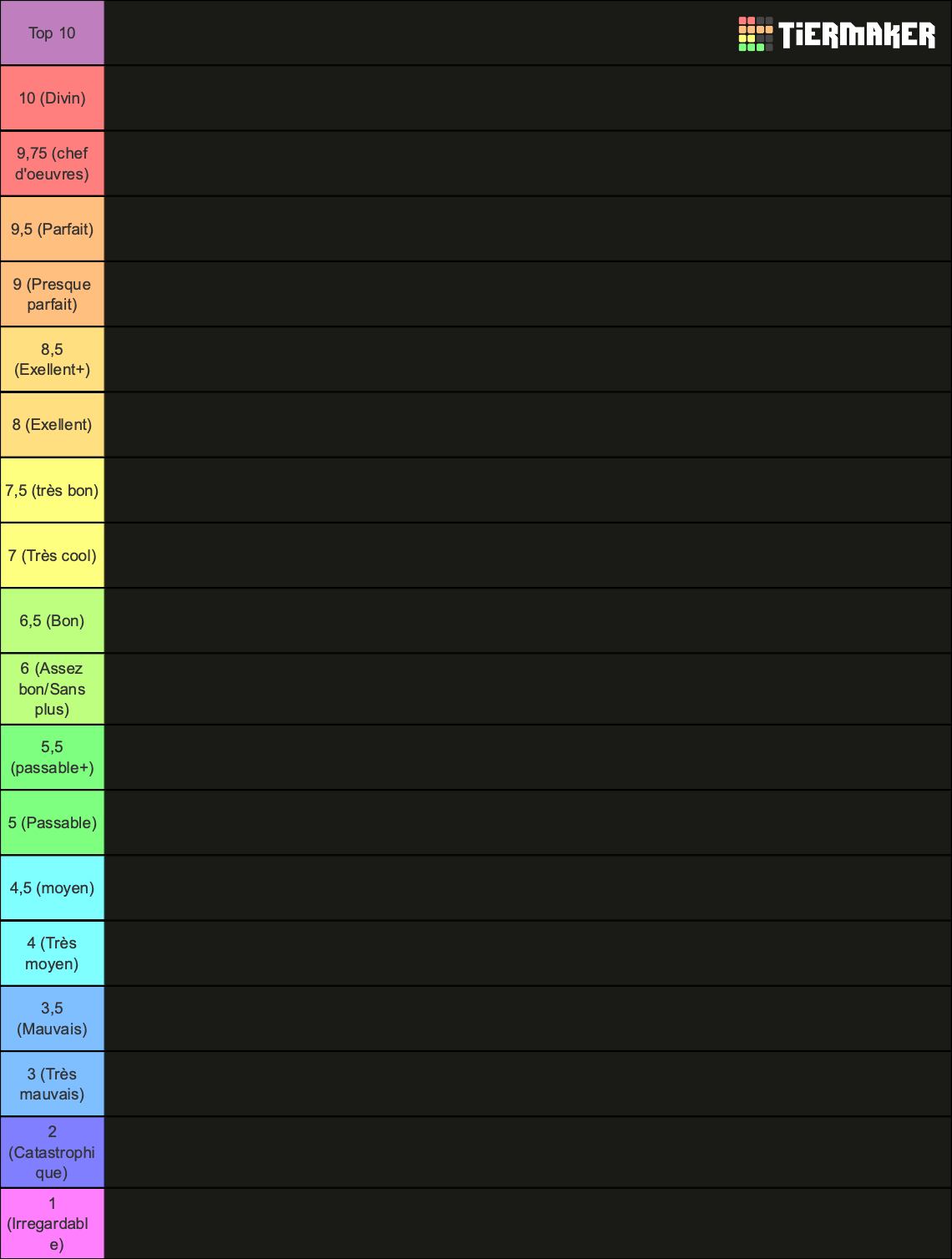Select the 8 (Exellent) tier label
The width and height of the screenshot is (952, 1259).
pyautogui.click(x=52, y=425)
